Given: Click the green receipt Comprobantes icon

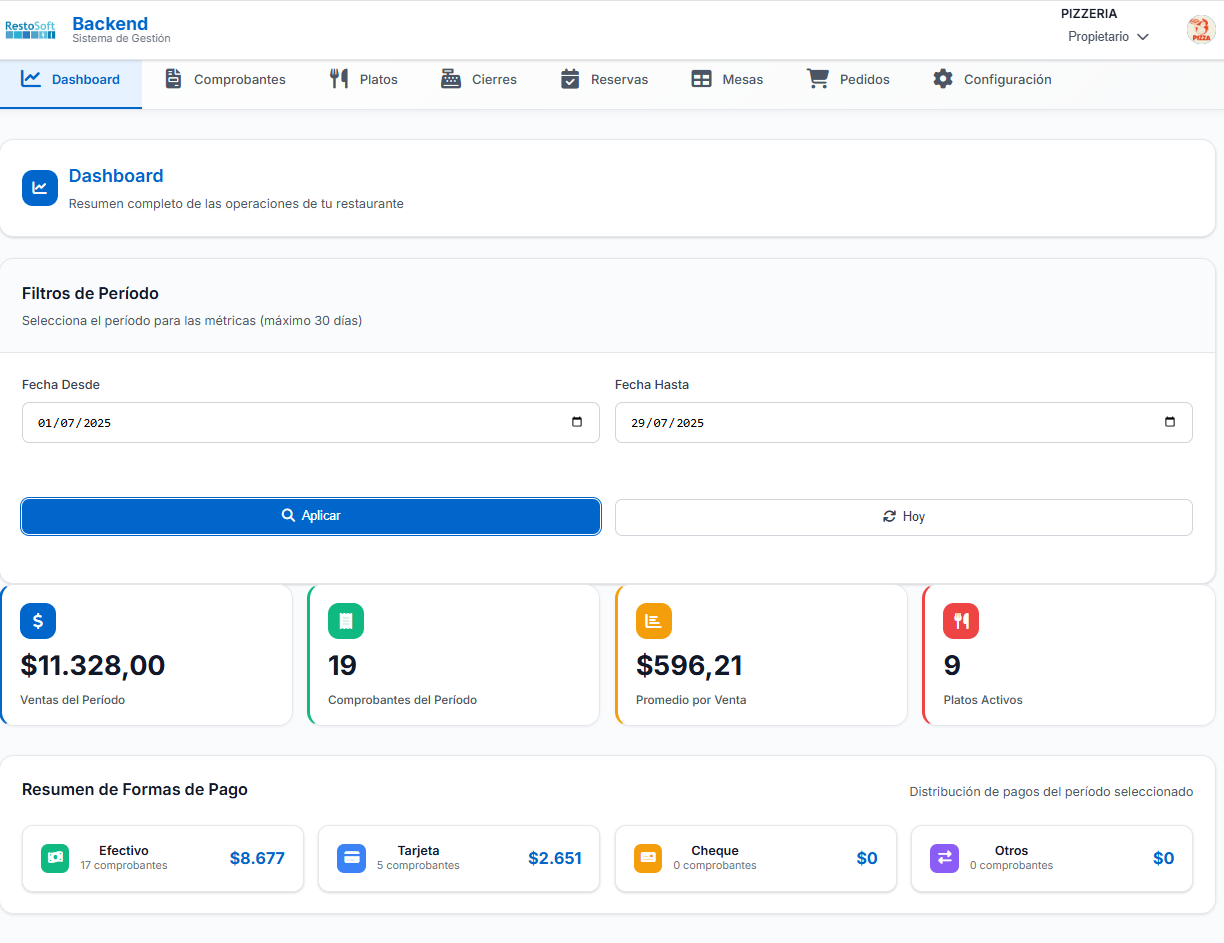Looking at the screenshot, I should [346, 621].
